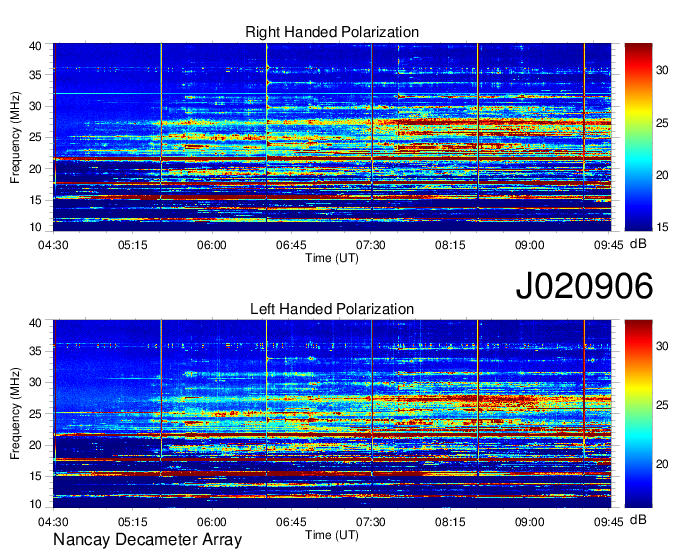Screen dimensions: 680x552
Task: Click the 10 MHz tick of bottom plot
Action: coord(35,504)
